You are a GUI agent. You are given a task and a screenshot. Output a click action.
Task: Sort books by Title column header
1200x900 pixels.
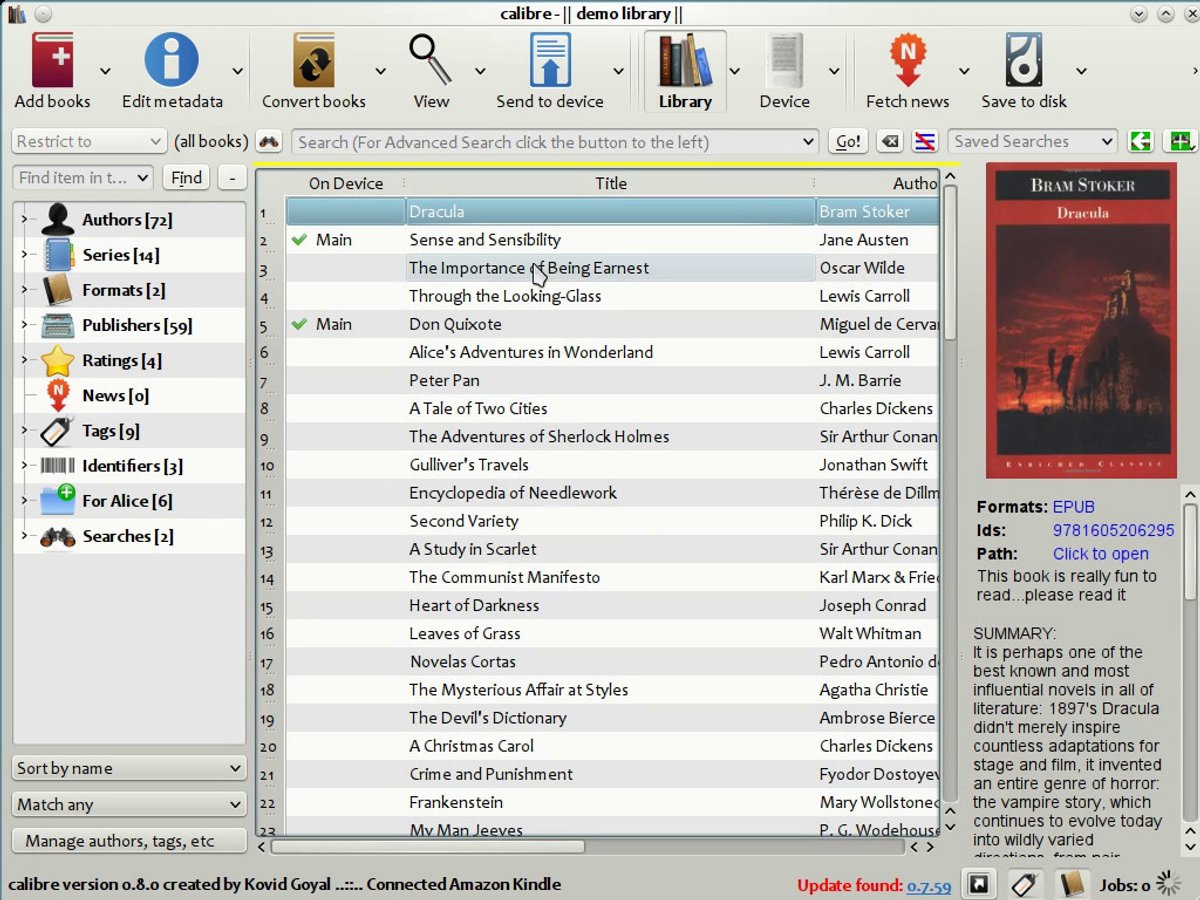tap(610, 183)
